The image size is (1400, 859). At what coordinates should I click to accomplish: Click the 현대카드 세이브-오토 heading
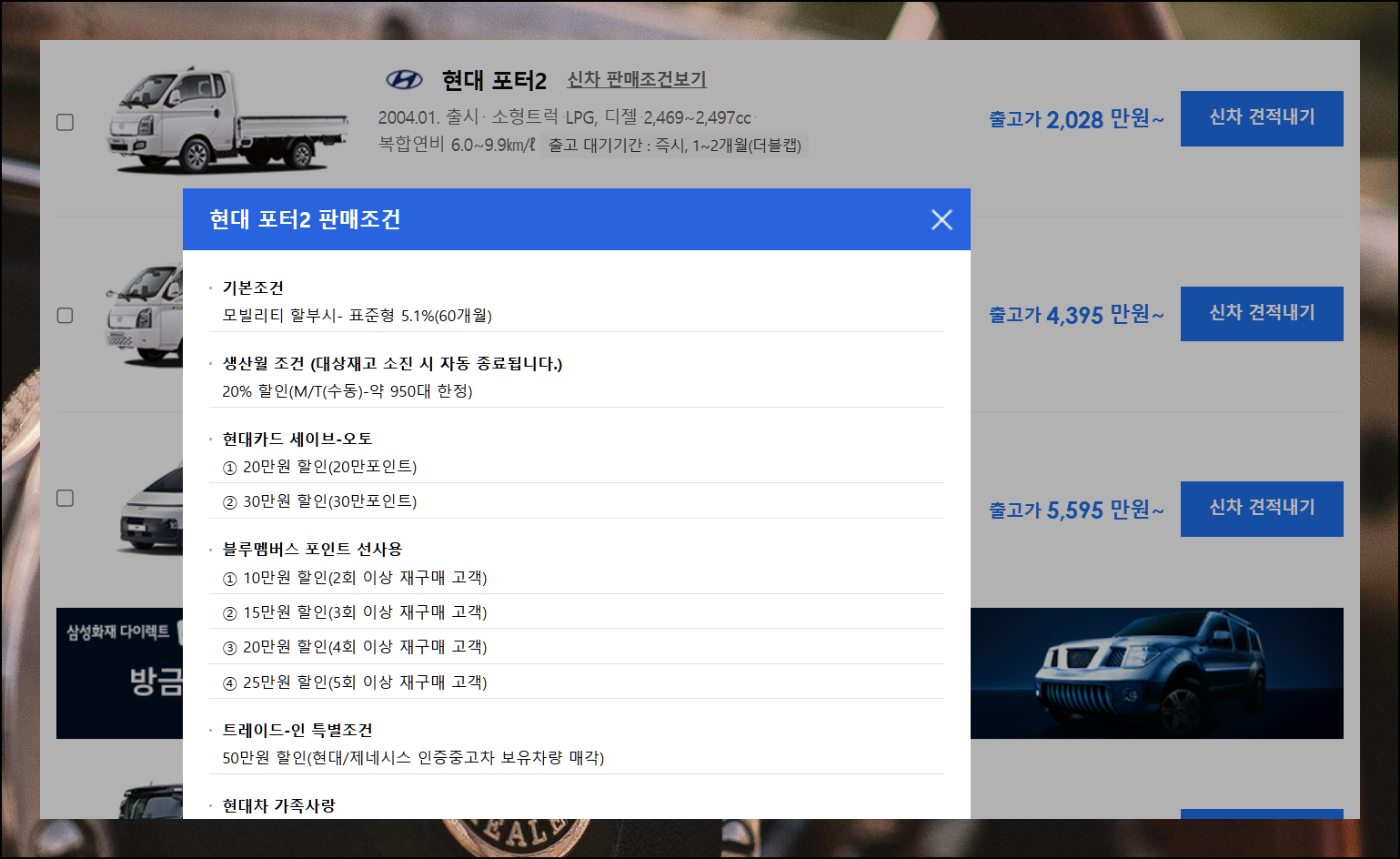click(297, 440)
